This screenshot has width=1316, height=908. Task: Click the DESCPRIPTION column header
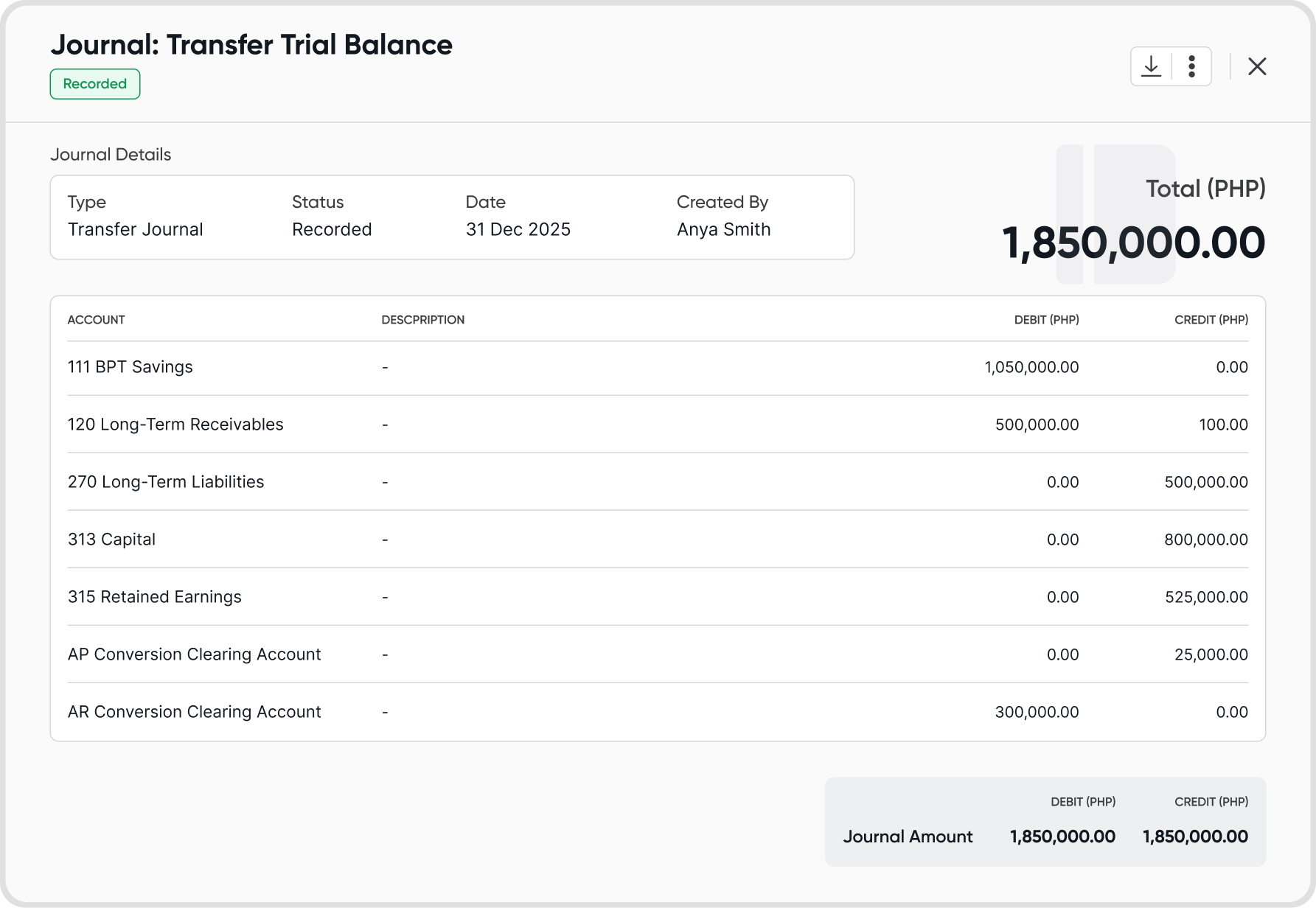pyautogui.click(x=423, y=320)
